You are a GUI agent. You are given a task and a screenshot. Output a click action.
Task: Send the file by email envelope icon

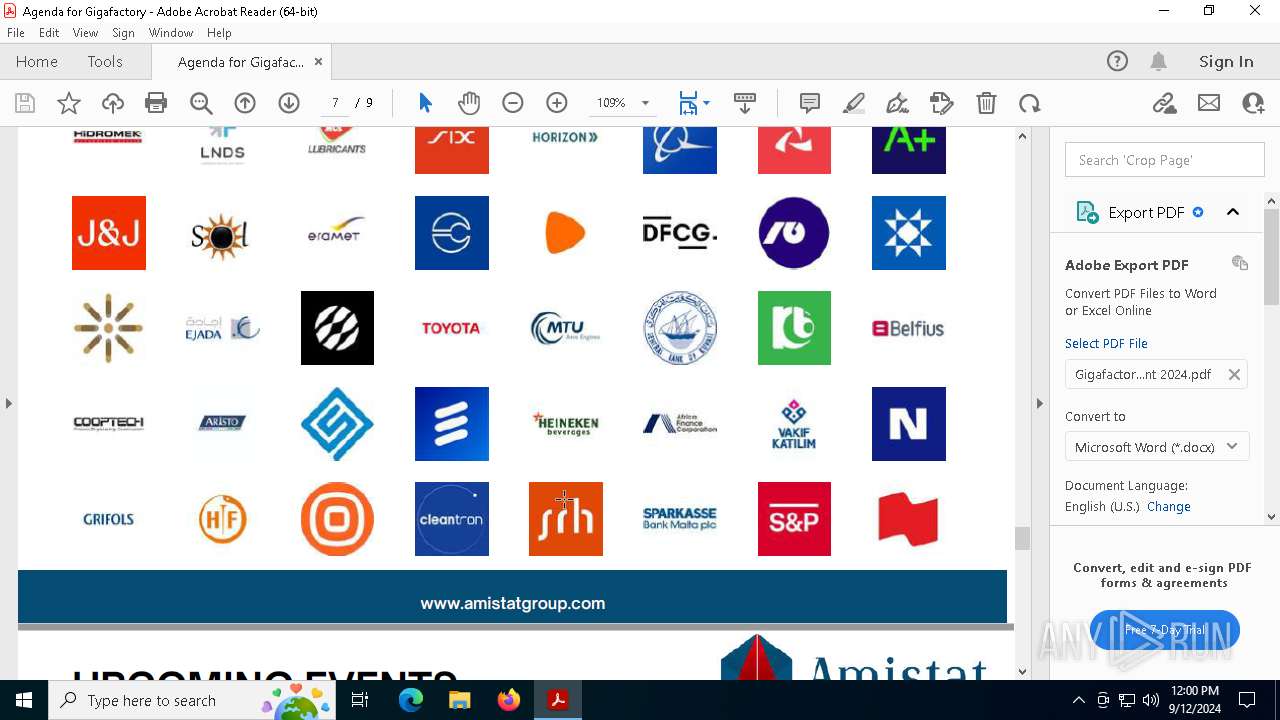click(1209, 103)
